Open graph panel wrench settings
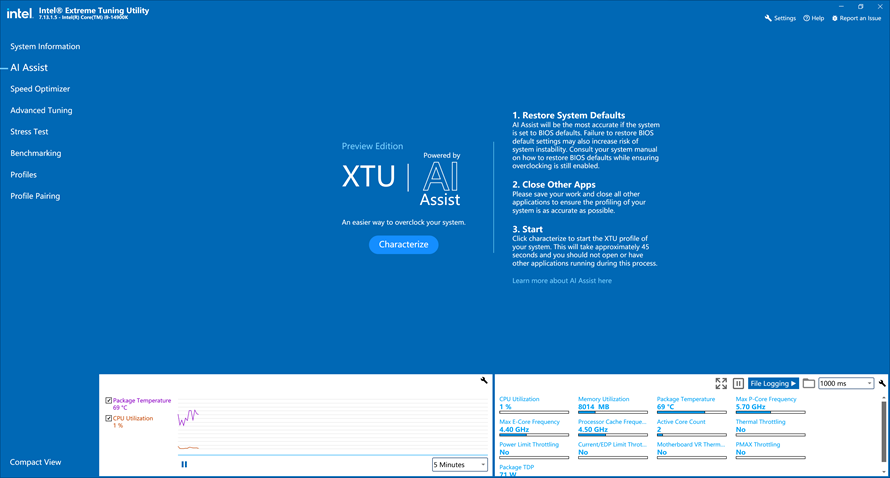Viewport: 890px width, 478px height. [484, 381]
